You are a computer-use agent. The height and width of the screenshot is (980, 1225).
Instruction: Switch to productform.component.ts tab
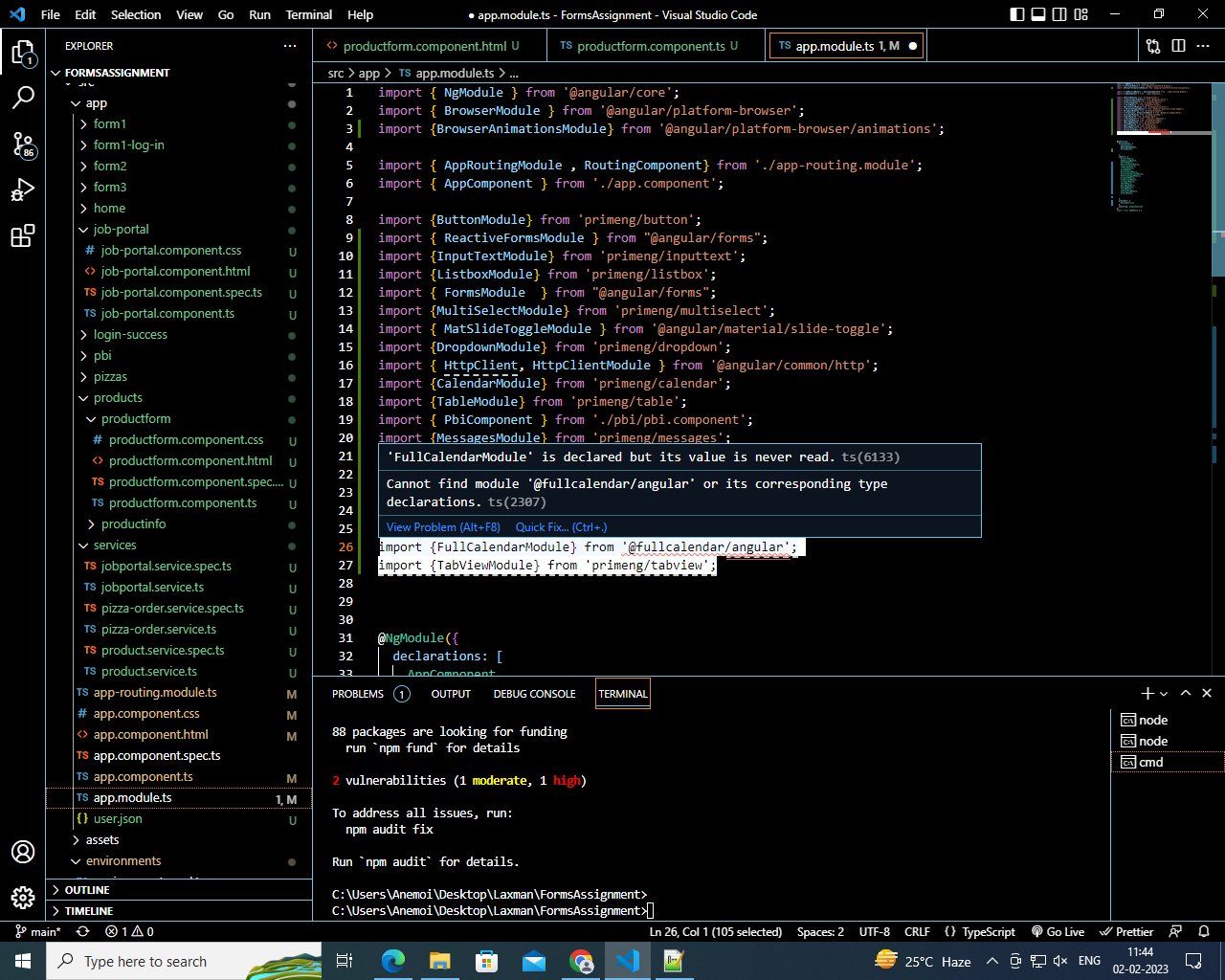[657, 46]
